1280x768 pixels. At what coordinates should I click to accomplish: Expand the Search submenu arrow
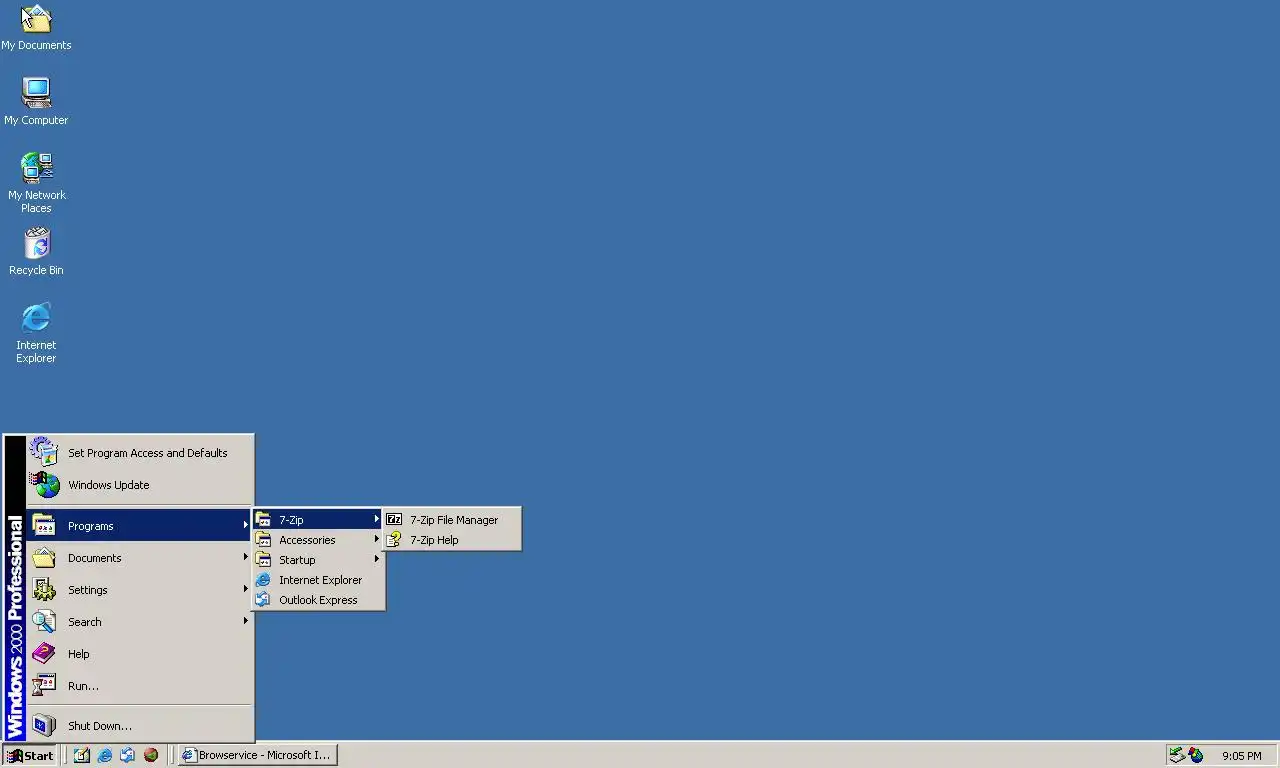245,621
